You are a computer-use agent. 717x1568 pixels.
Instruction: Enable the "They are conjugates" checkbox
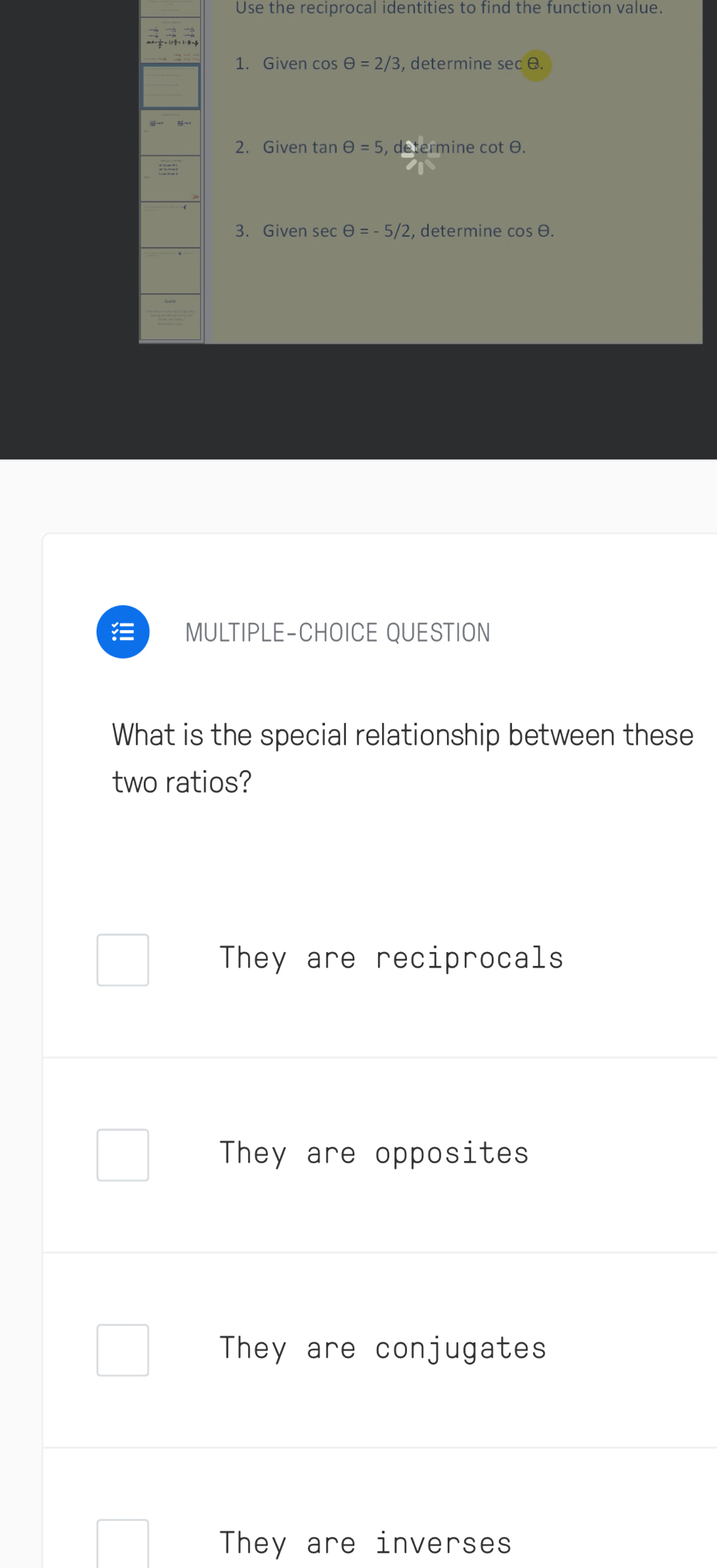123,1350
